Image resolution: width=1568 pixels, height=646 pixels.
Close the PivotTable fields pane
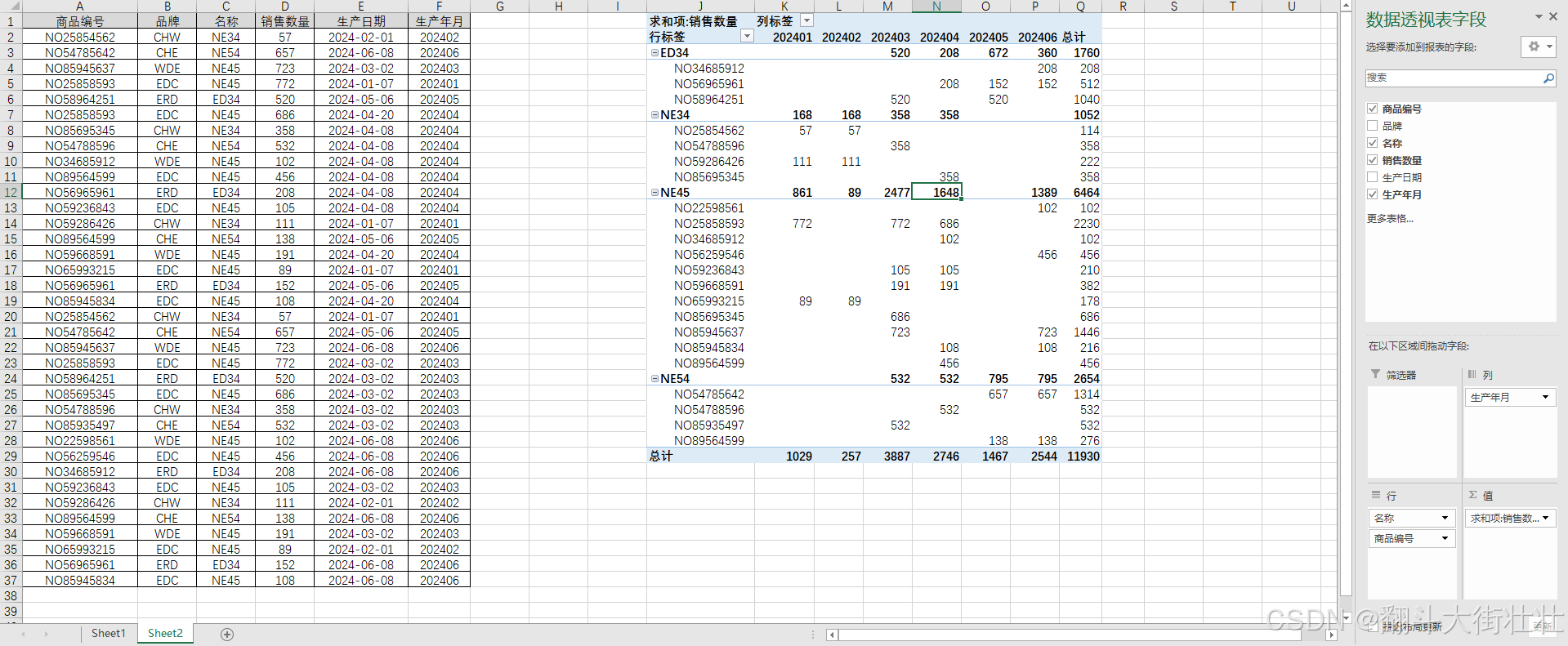1554,16
